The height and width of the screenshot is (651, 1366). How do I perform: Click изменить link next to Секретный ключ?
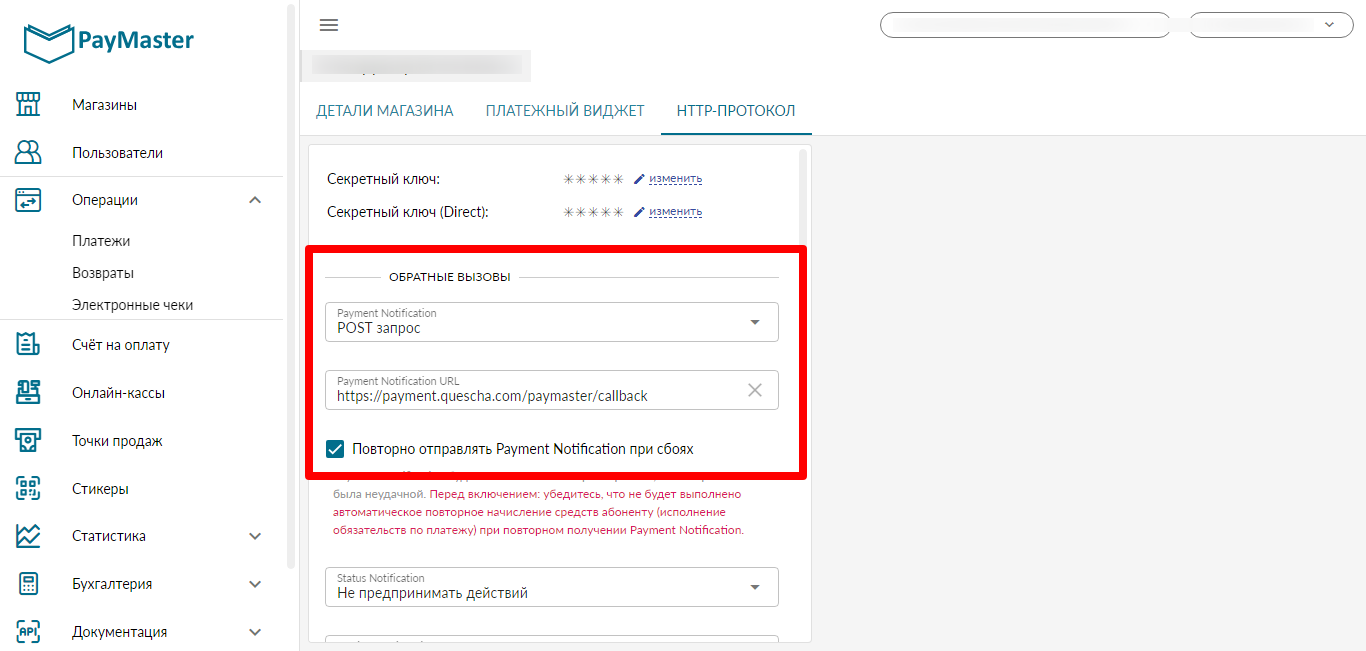(x=675, y=179)
